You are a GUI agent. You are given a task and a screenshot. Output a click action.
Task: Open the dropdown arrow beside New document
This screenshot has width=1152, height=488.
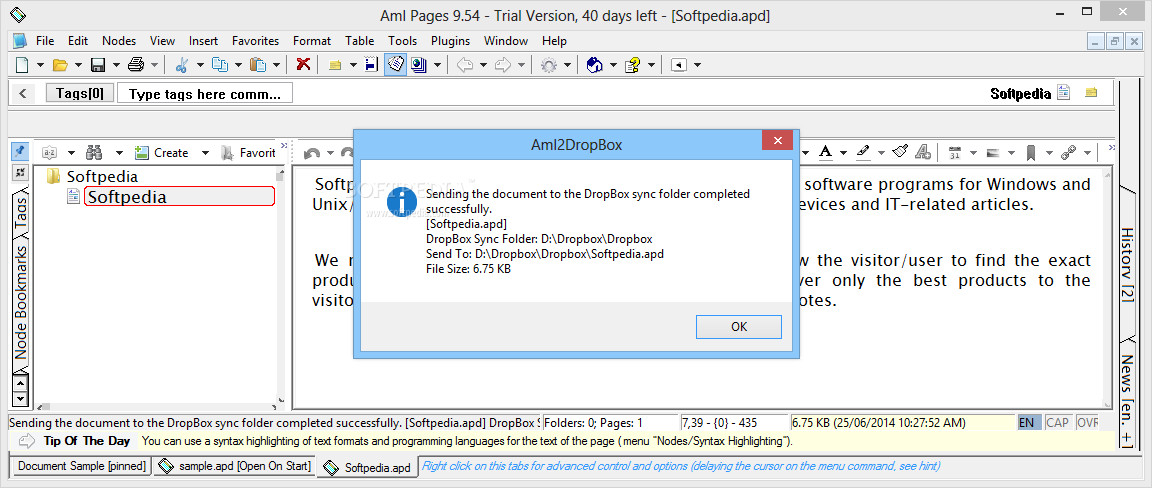pyautogui.click(x=40, y=65)
